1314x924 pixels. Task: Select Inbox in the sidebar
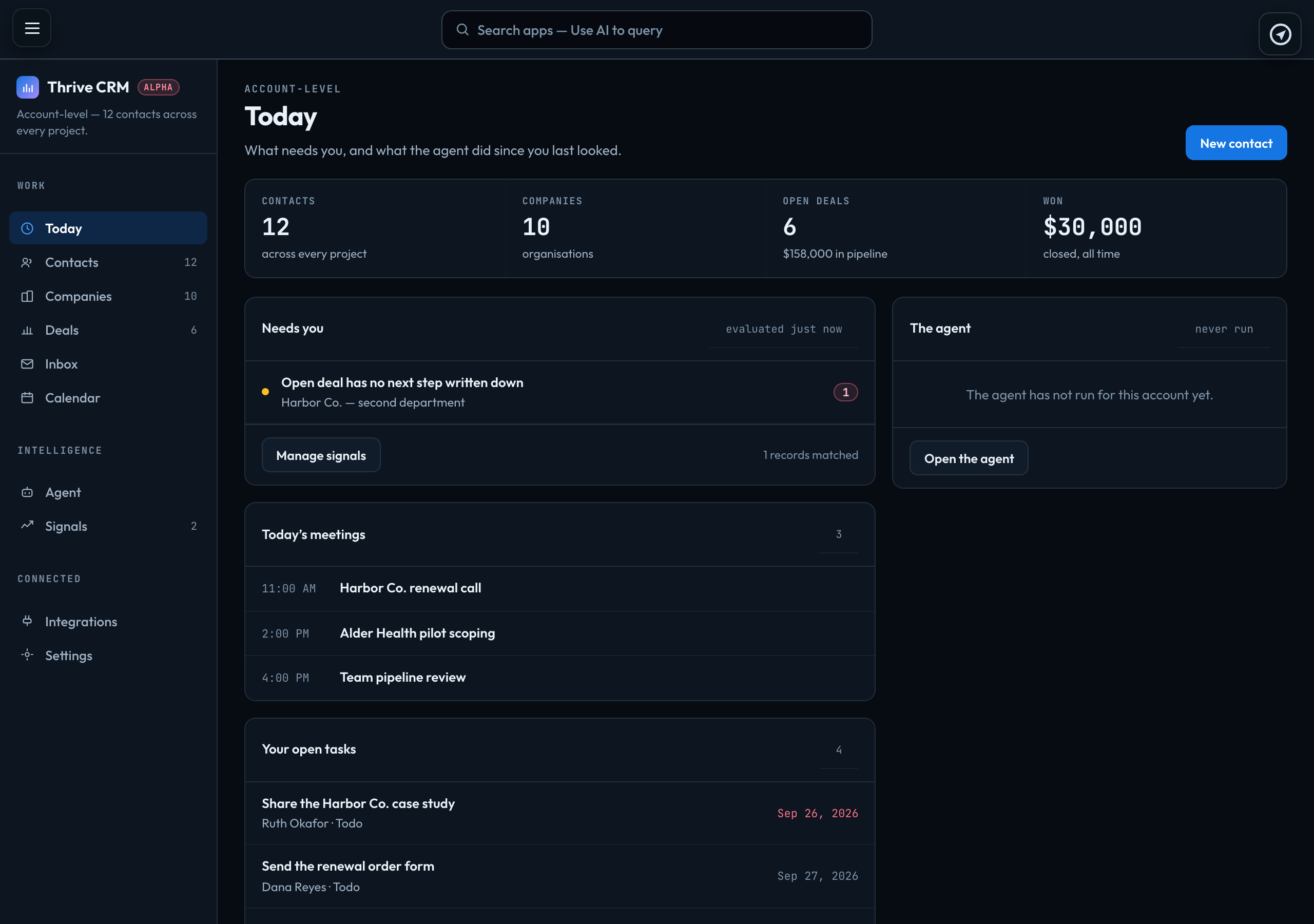pyautogui.click(x=108, y=364)
